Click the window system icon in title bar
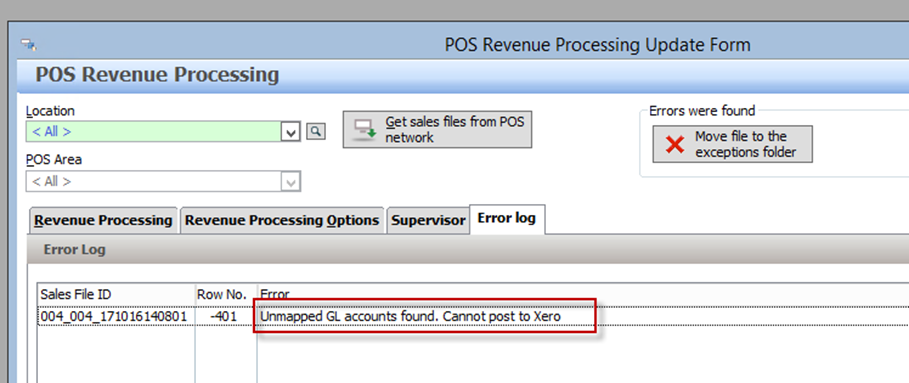909x383 pixels. (x=28, y=44)
